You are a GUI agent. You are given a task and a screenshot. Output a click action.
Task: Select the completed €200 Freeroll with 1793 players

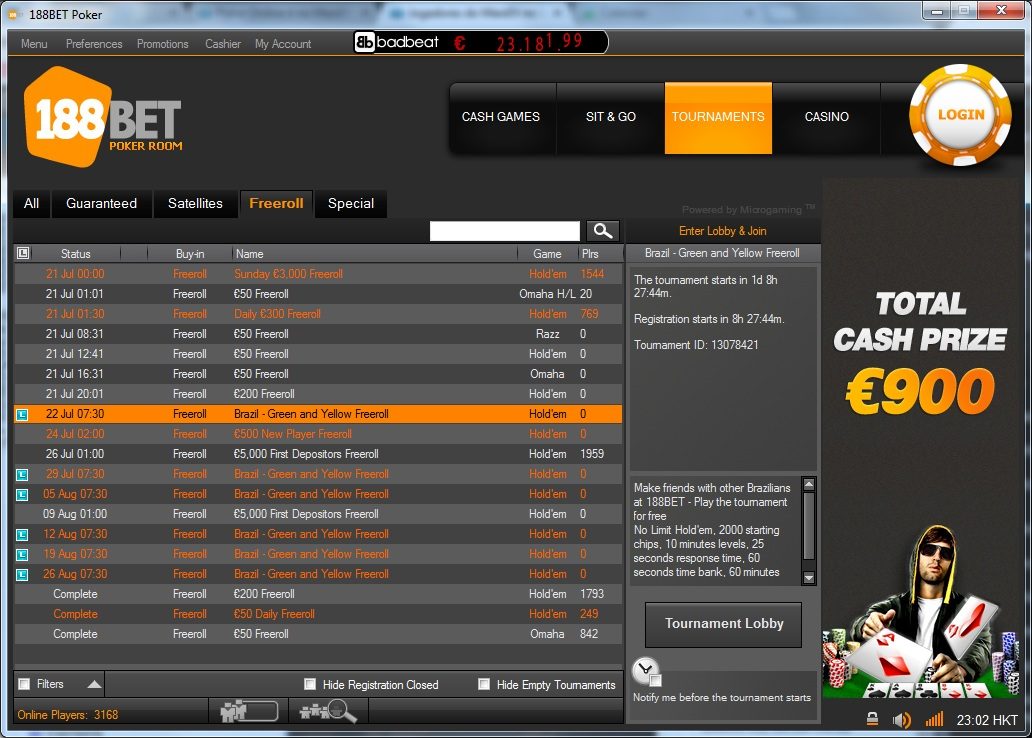tap(318, 594)
